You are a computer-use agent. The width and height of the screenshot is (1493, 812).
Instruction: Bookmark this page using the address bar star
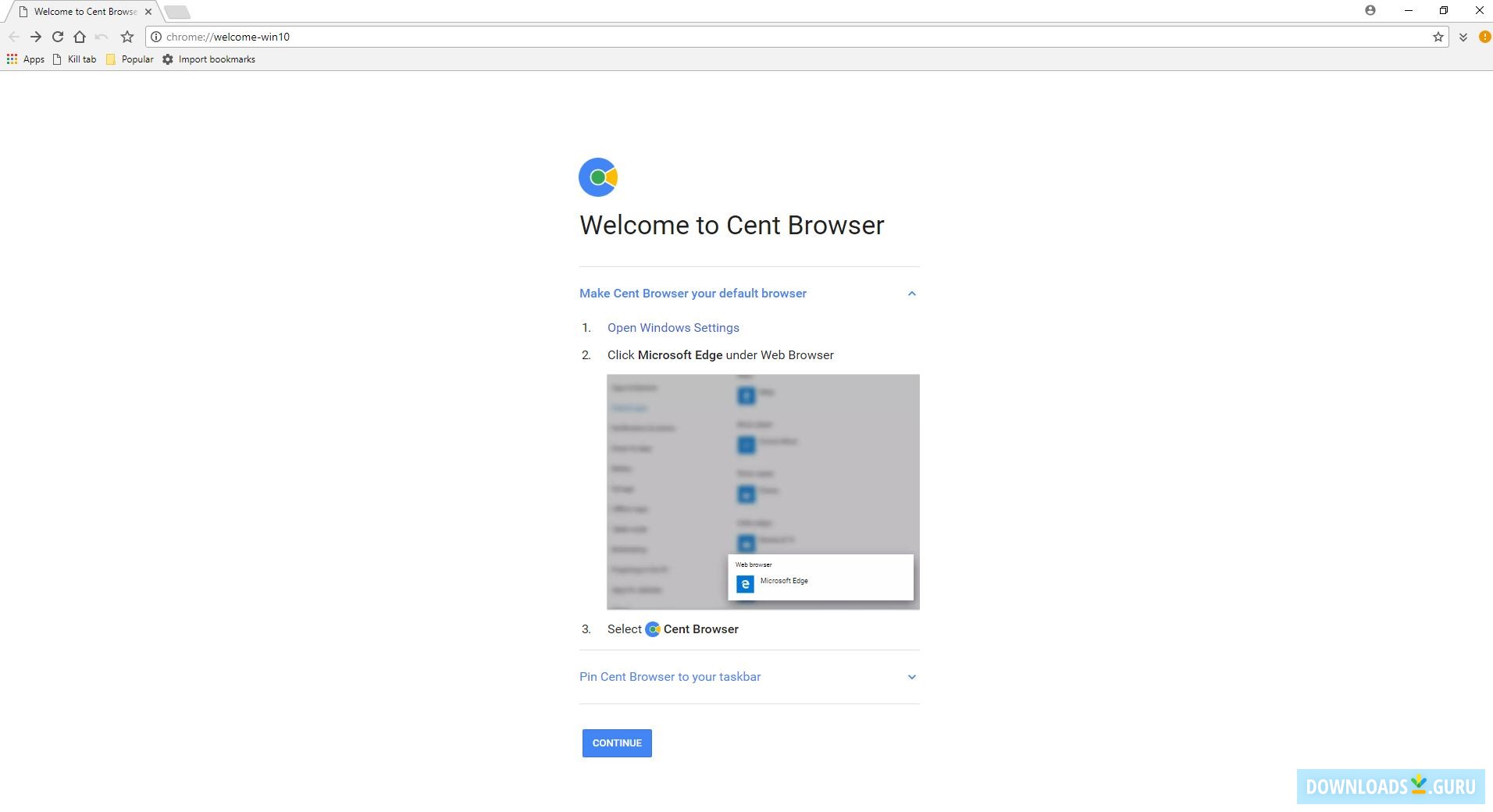pos(1438,37)
